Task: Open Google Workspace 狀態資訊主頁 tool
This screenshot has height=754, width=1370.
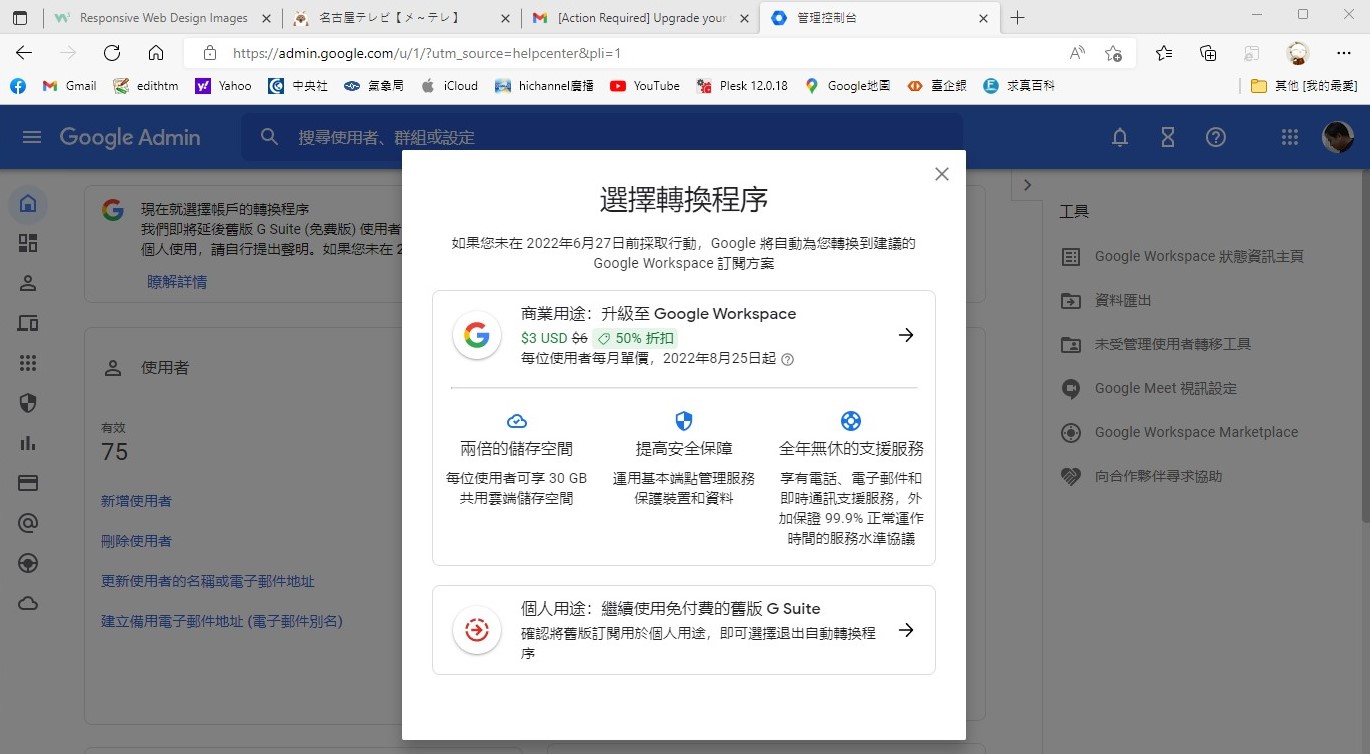Action: pyautogui.click(x=1182, y=256)
